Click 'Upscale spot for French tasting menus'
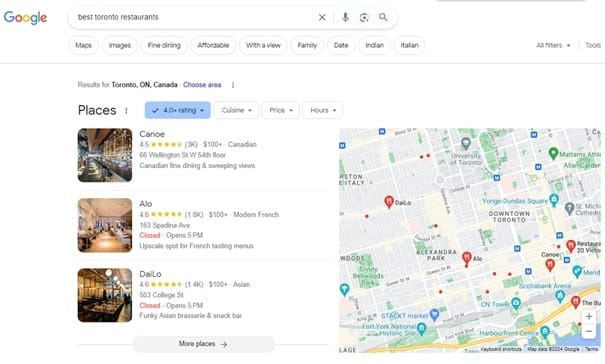 pos(196,246)
